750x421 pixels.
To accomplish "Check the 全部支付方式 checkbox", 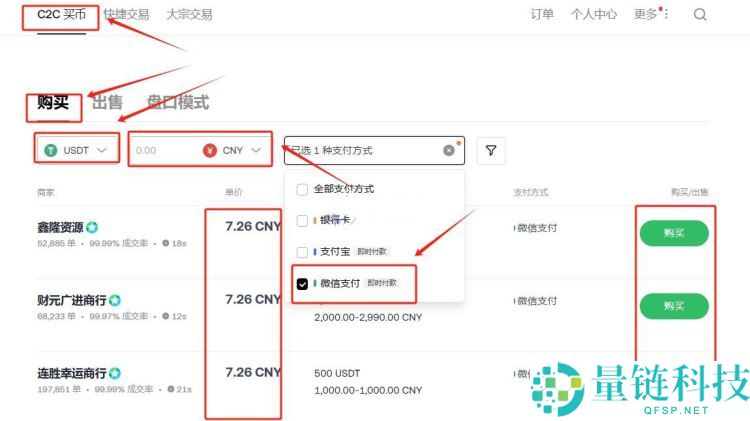I will (x=302, y=189).
